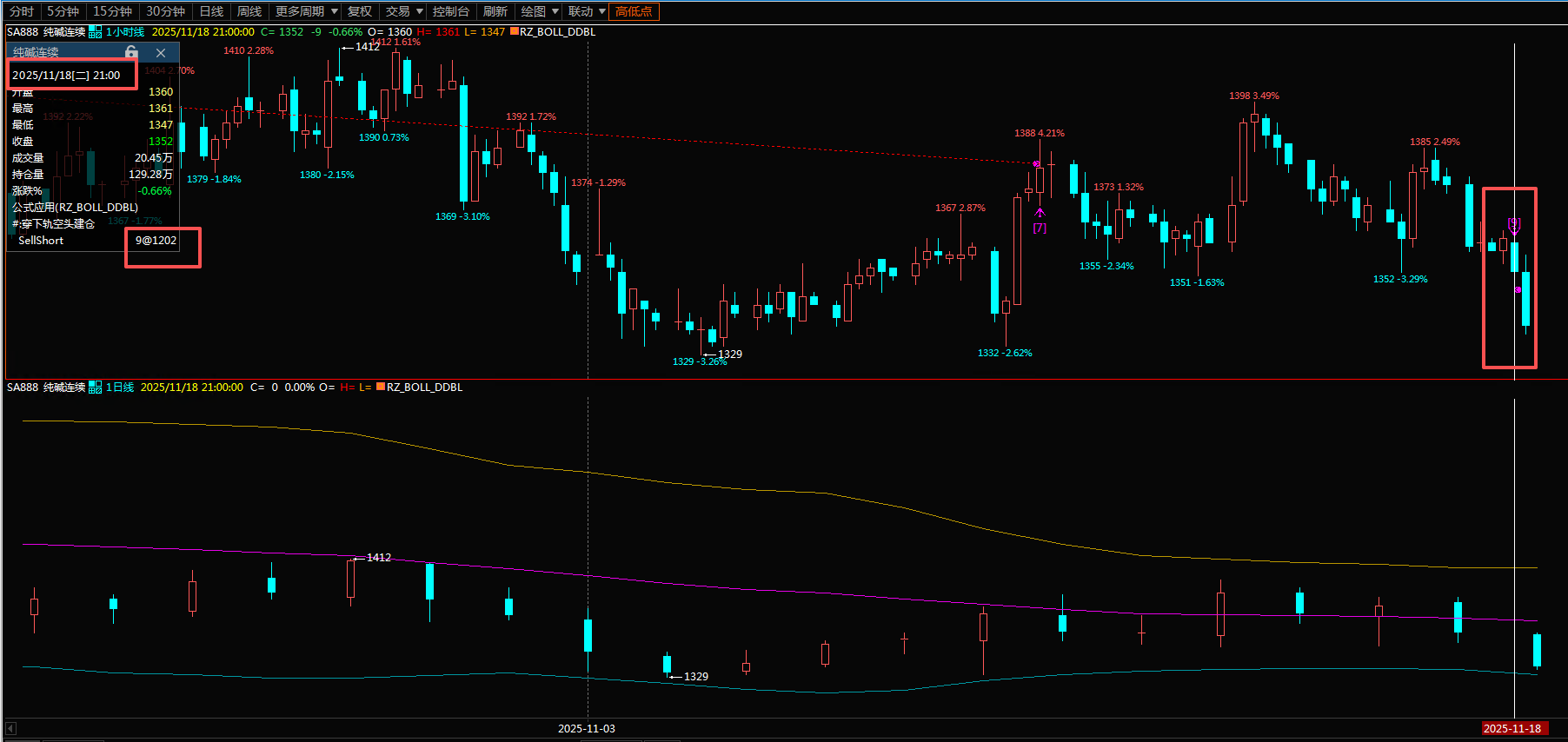Open the 控制台 console button
This screenshot has height=742, width=1568.
(451, 11)
